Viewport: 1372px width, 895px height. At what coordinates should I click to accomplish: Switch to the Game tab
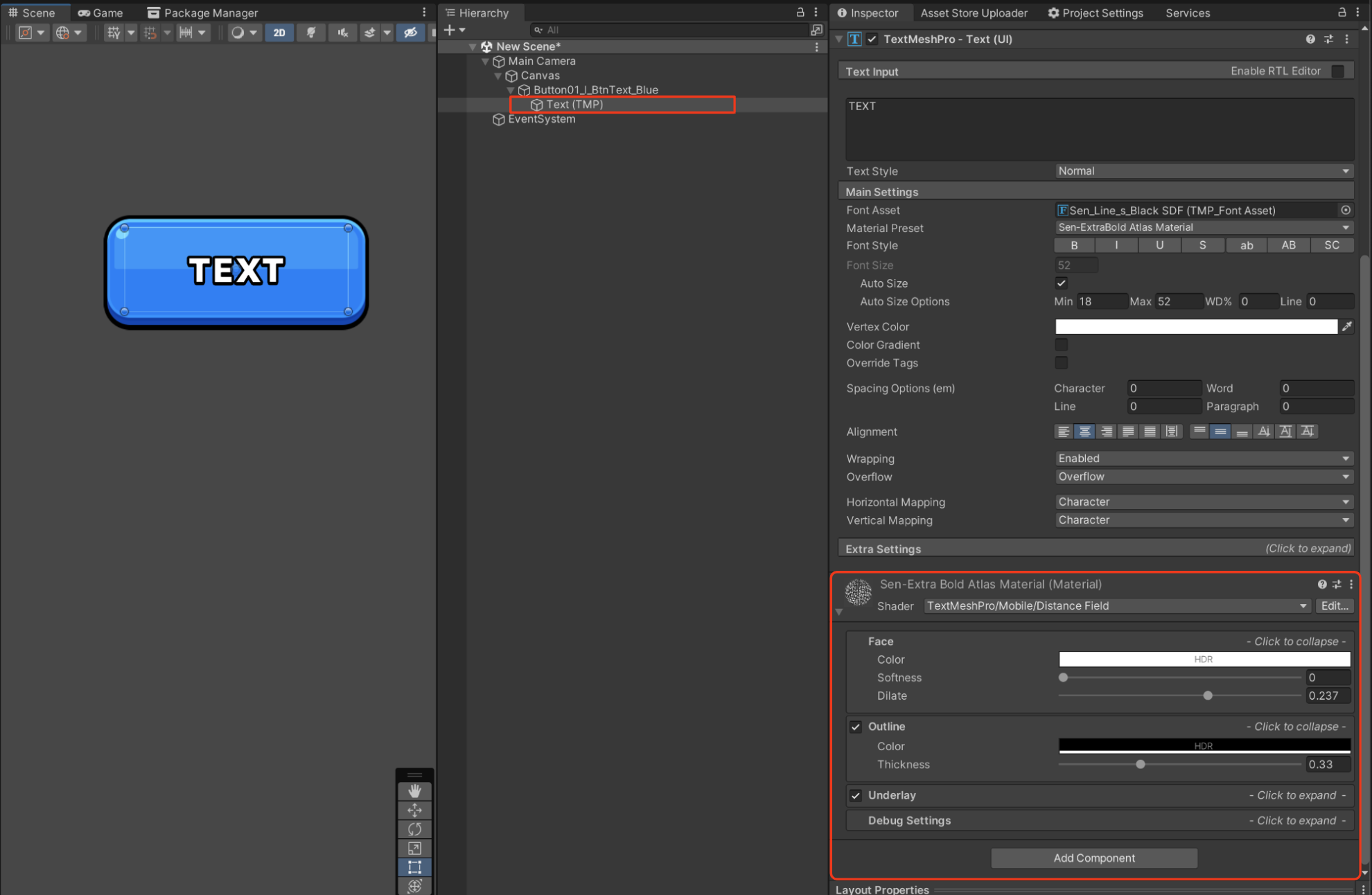tap(100, 12)
